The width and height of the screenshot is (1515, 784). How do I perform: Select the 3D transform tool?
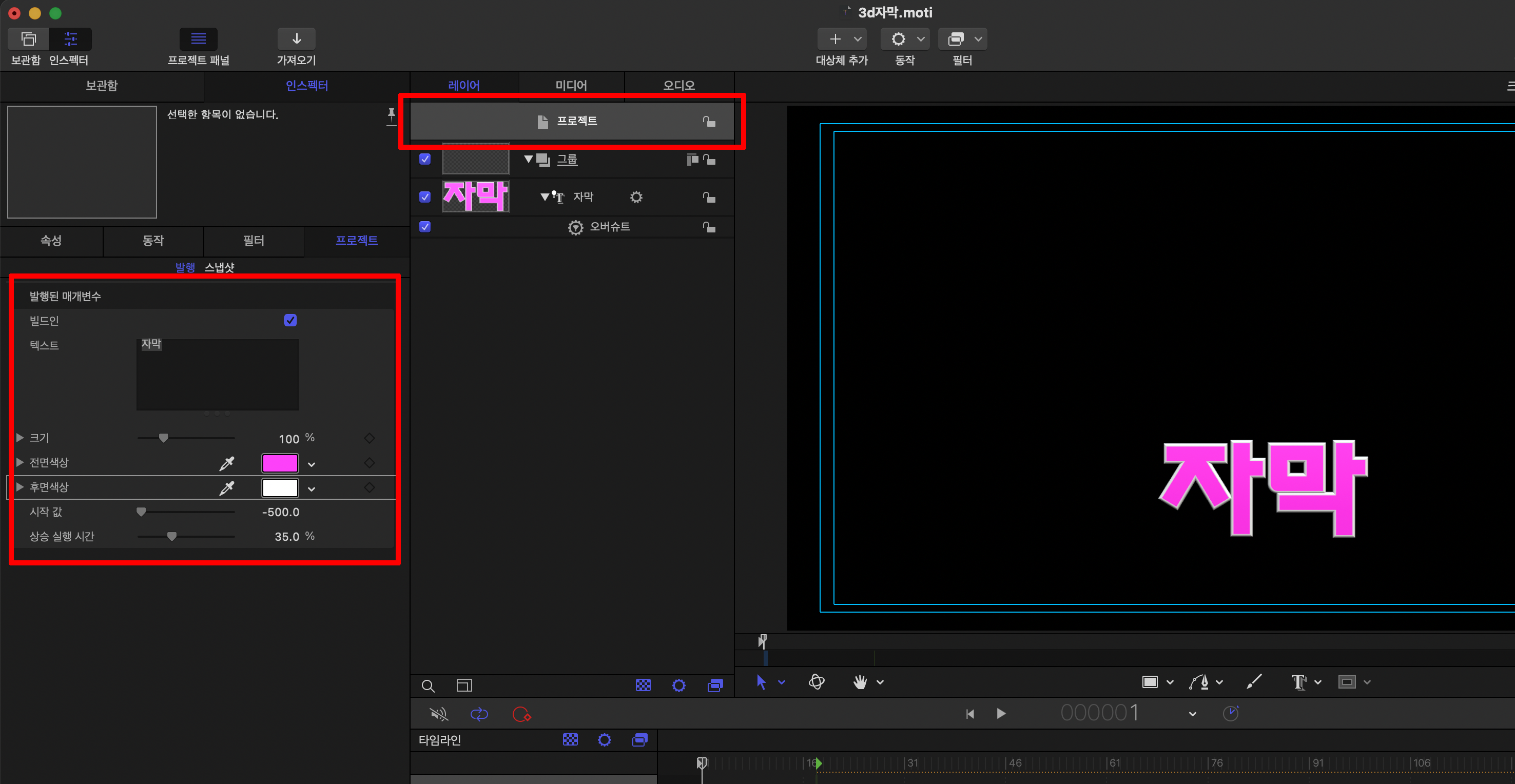pos(817,682)
